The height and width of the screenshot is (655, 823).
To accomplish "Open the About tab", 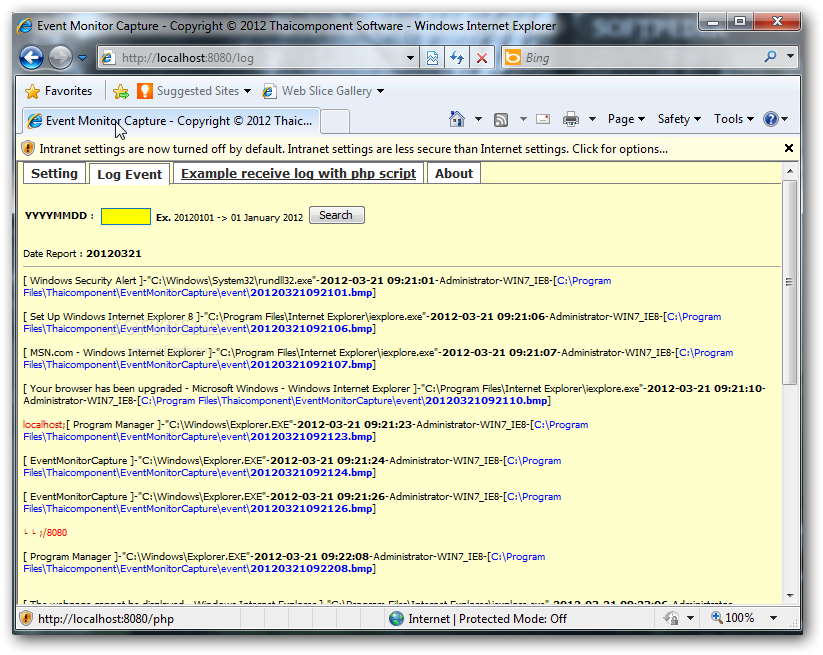I will 453,174.
